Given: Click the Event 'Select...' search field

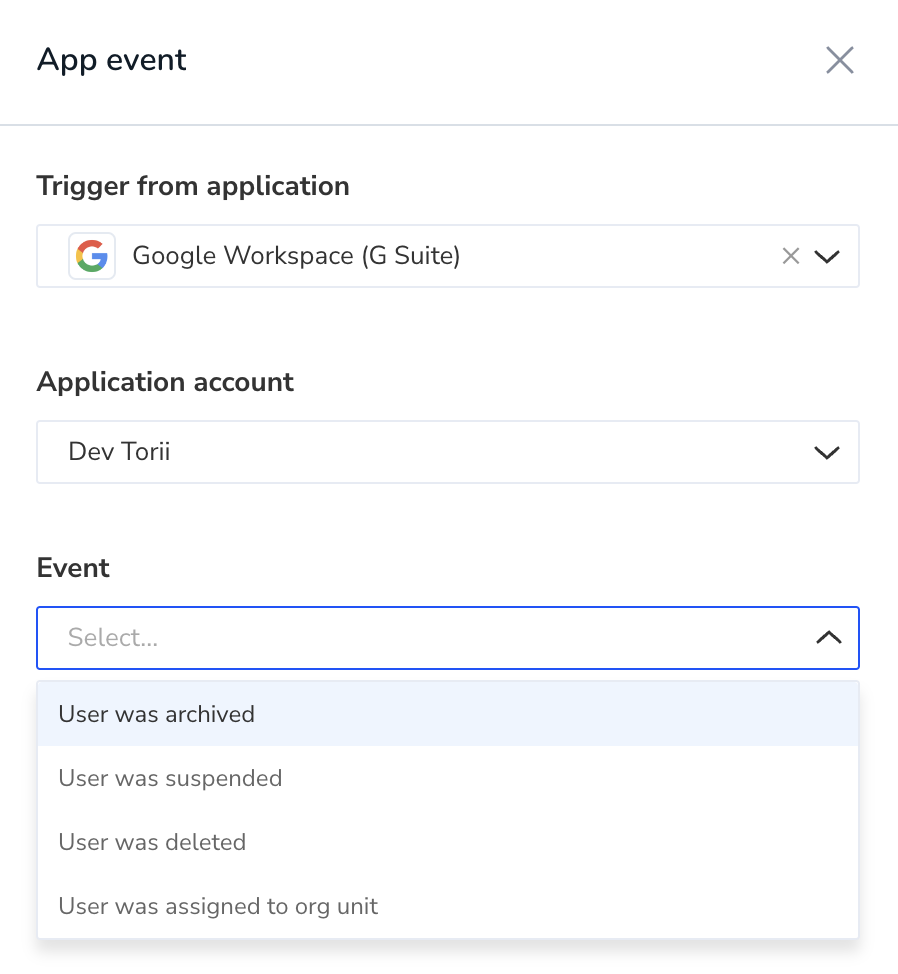Looking at the screenshot, I should 422,638.
